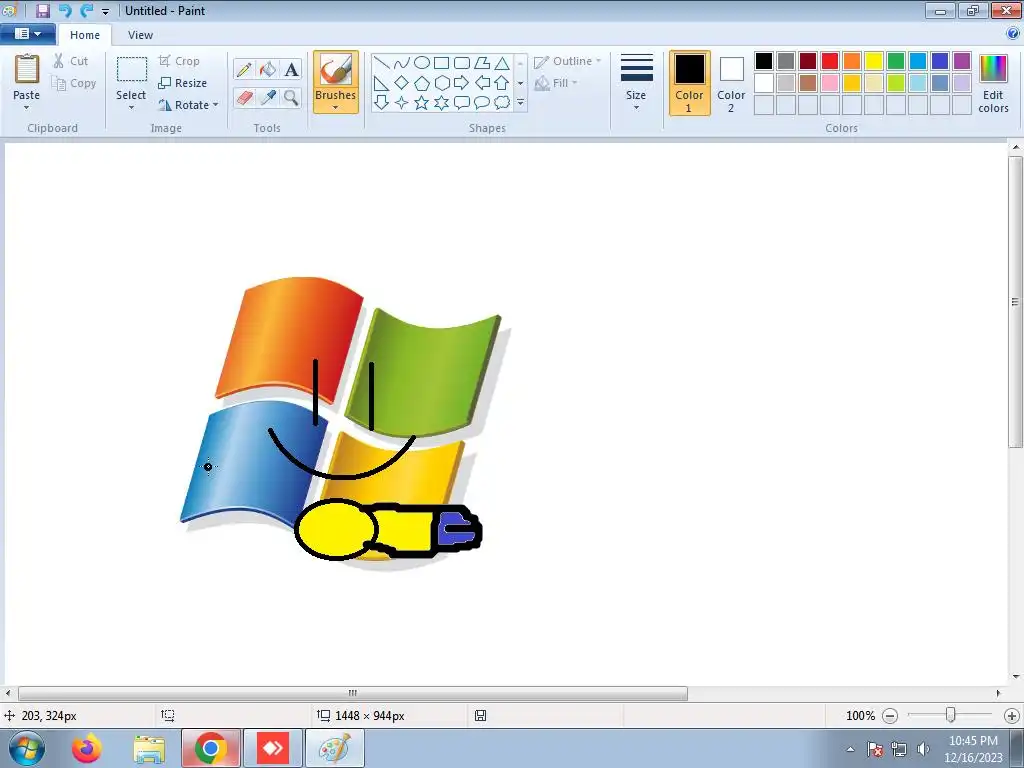Click the Save icon in quick access toolbar

(43, 10)
